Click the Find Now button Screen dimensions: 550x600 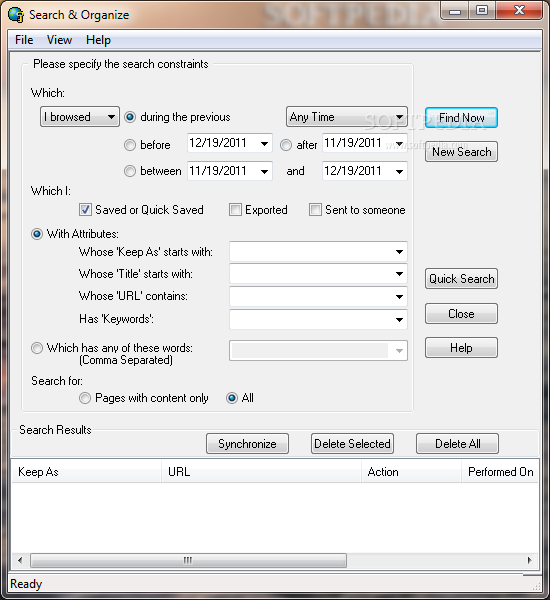[x=461, y=118]
